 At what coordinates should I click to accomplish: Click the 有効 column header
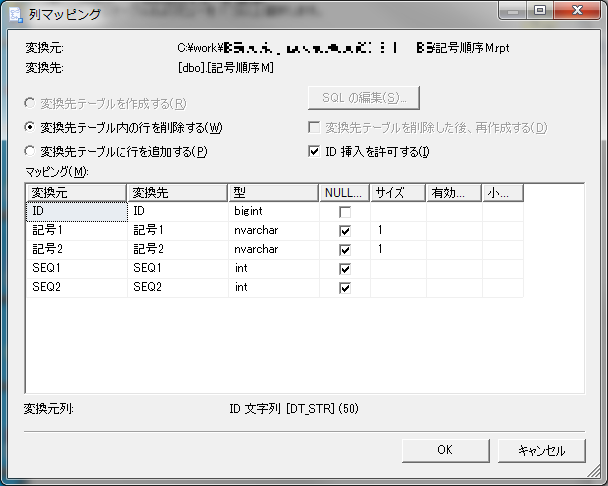(454, 193)
